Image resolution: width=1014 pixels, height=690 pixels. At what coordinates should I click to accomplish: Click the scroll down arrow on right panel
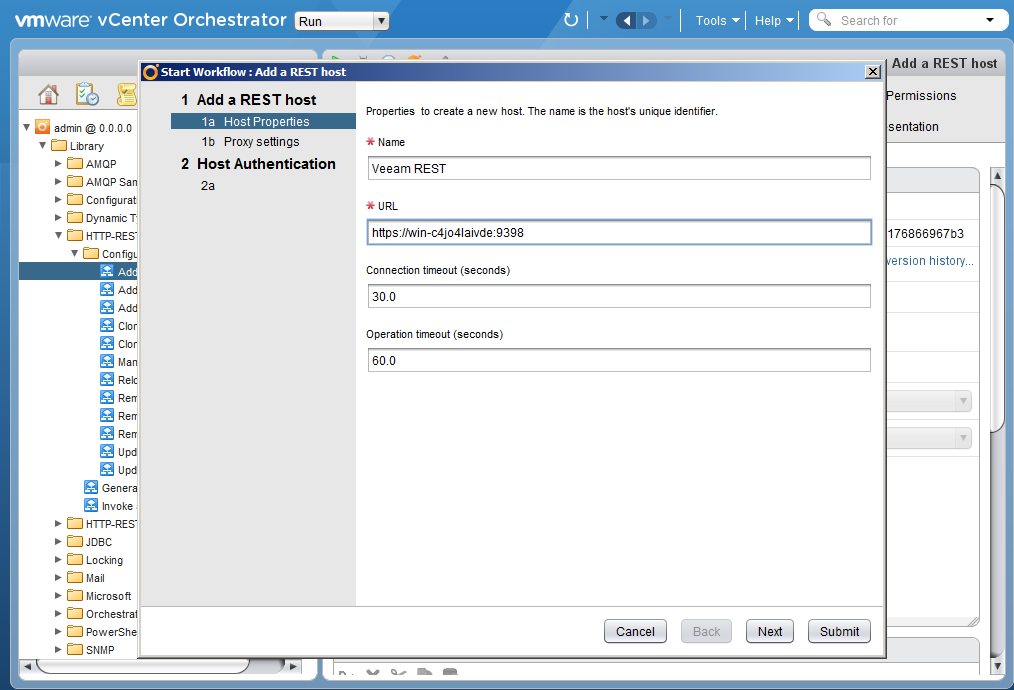pyautogui.click(x=997, y=665)
